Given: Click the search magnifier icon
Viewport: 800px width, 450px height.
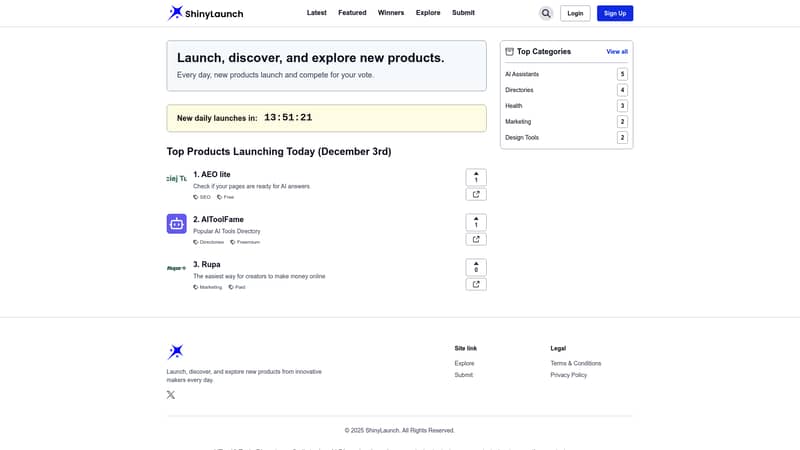Looking at the screenshot, I should (546, 13).
